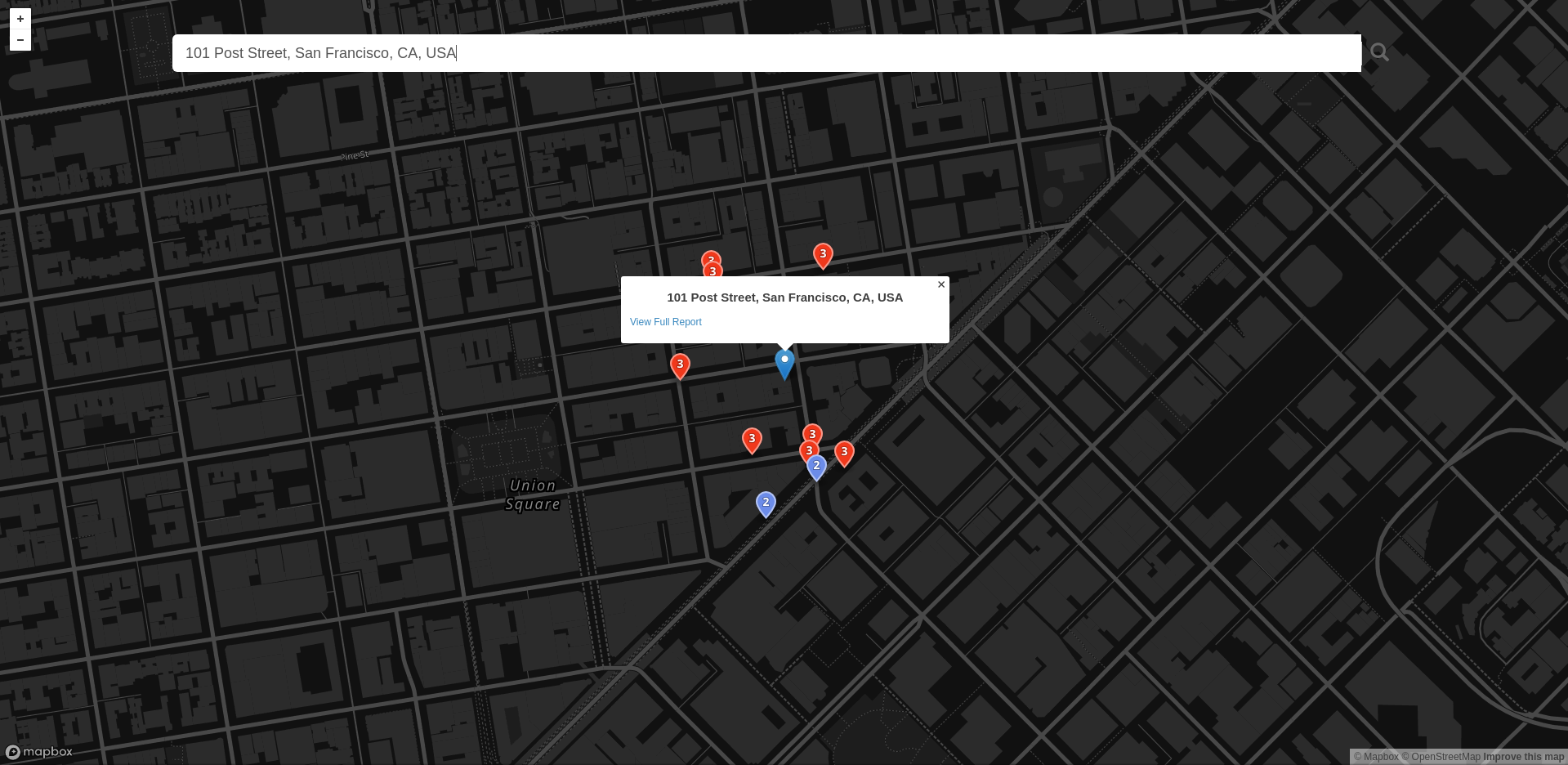Click the rightmost red 3 marker
Viewport: 1568px width, 765px height.
click(844, 454)
